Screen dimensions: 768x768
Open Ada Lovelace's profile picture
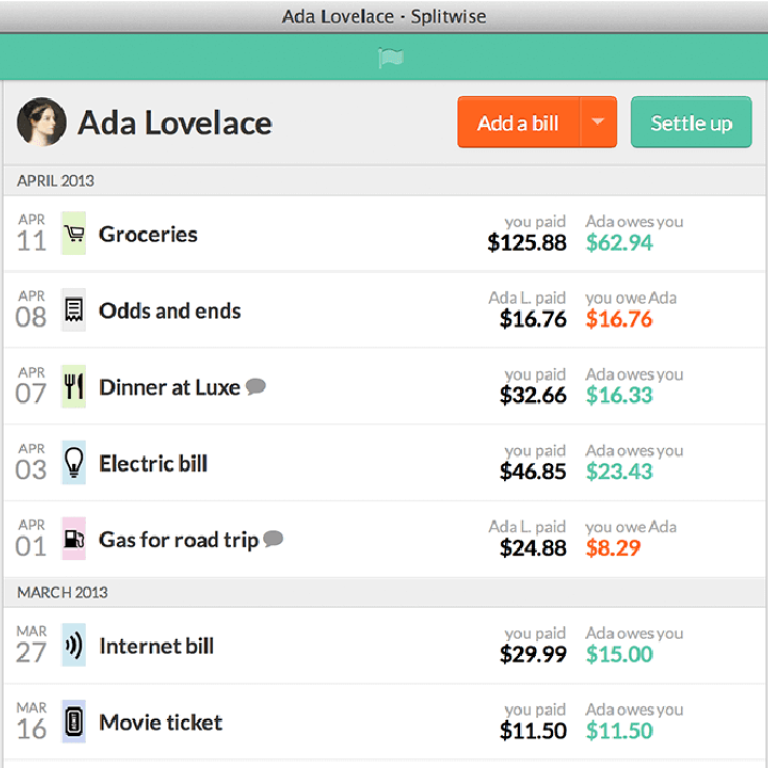tap(42, 122)
